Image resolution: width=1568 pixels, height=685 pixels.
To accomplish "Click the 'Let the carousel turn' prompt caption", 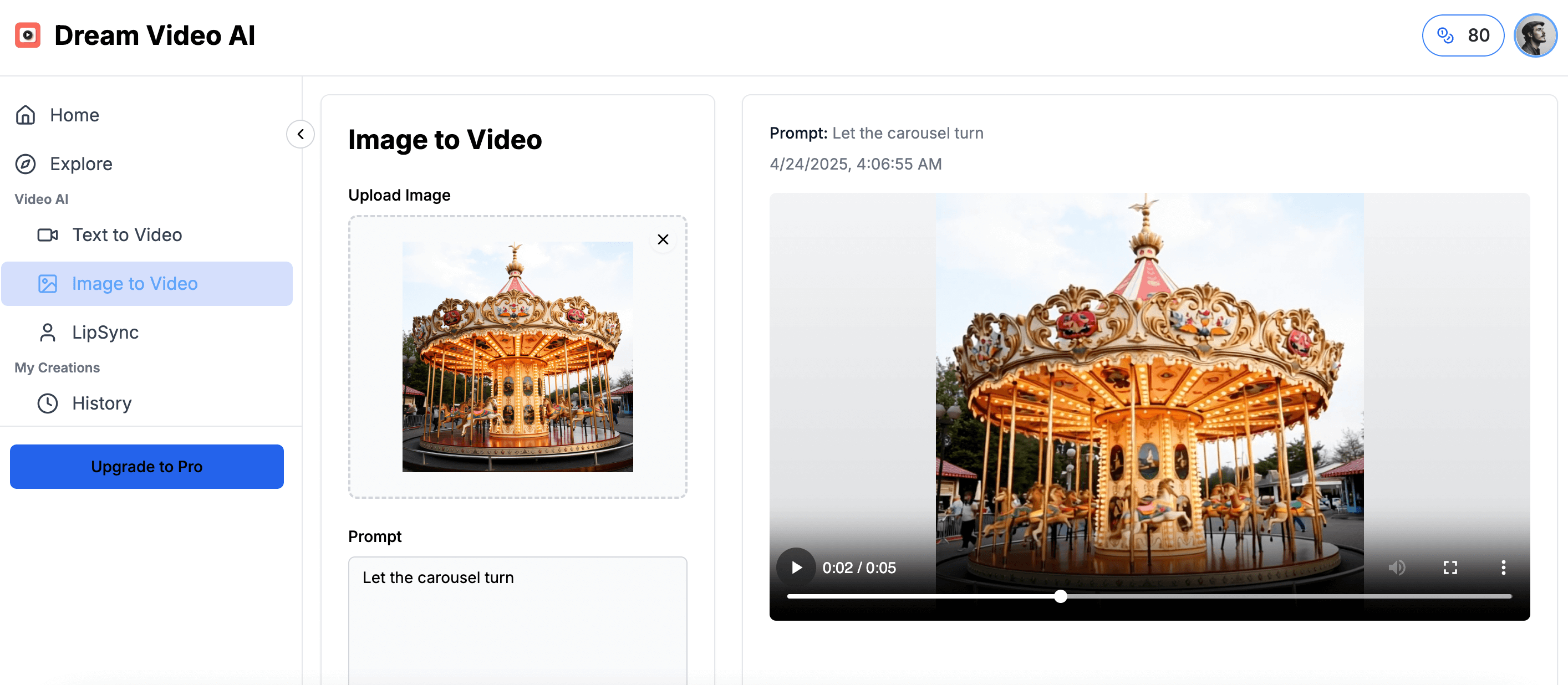I will pyautogui.click(x=908, y=133).
